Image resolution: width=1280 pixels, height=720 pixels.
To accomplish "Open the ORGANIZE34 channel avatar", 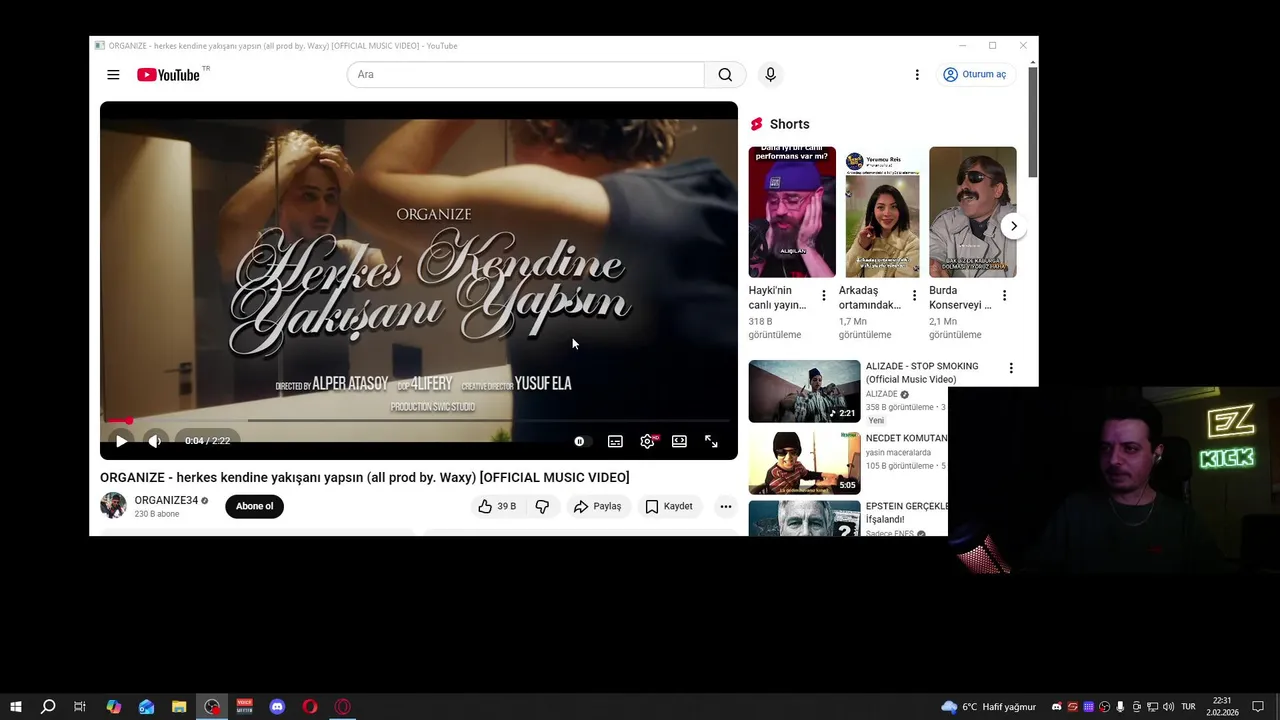I will tap(113, 505).
